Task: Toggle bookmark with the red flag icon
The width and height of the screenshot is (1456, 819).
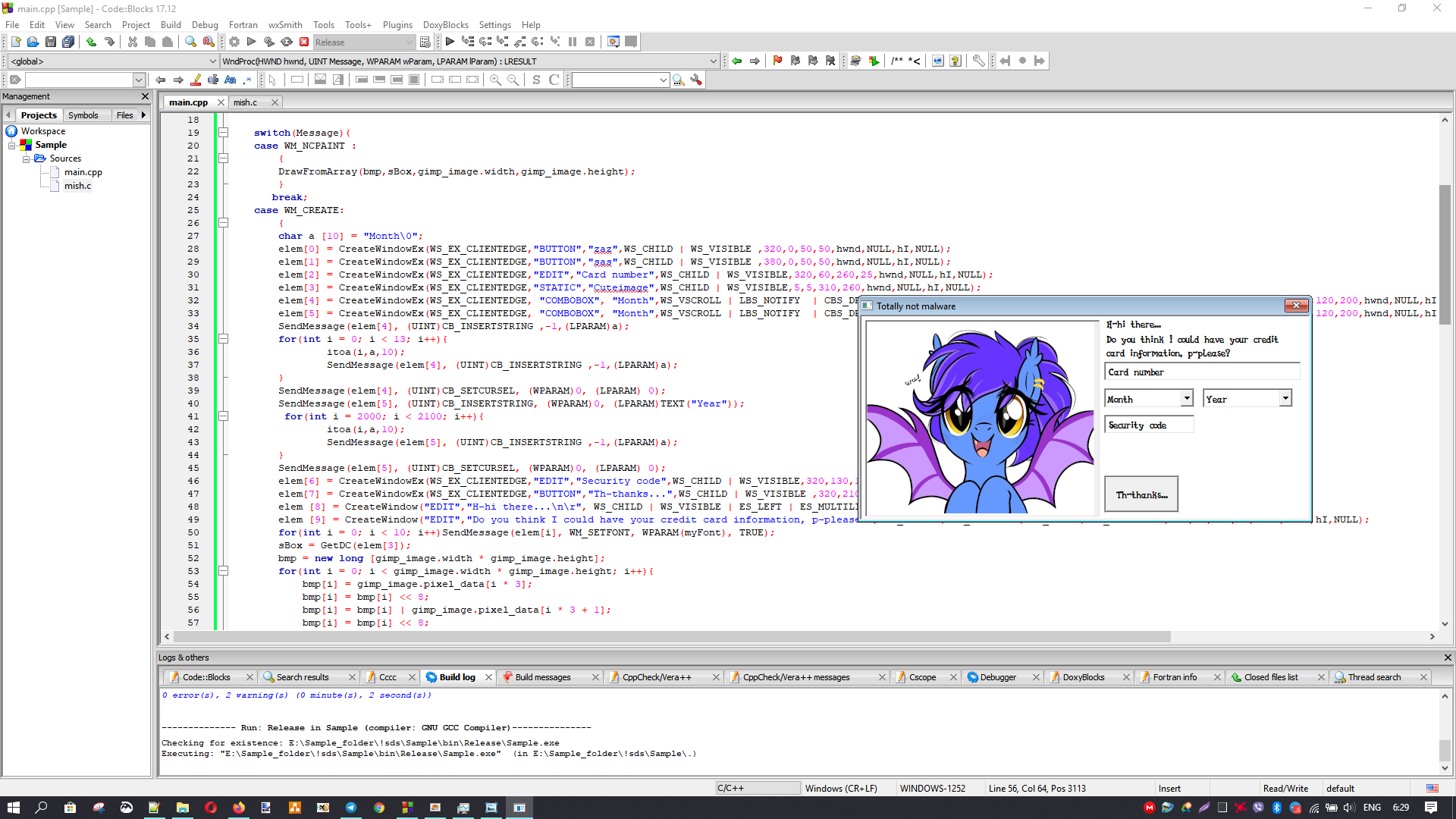Action: tap(777, 61)
